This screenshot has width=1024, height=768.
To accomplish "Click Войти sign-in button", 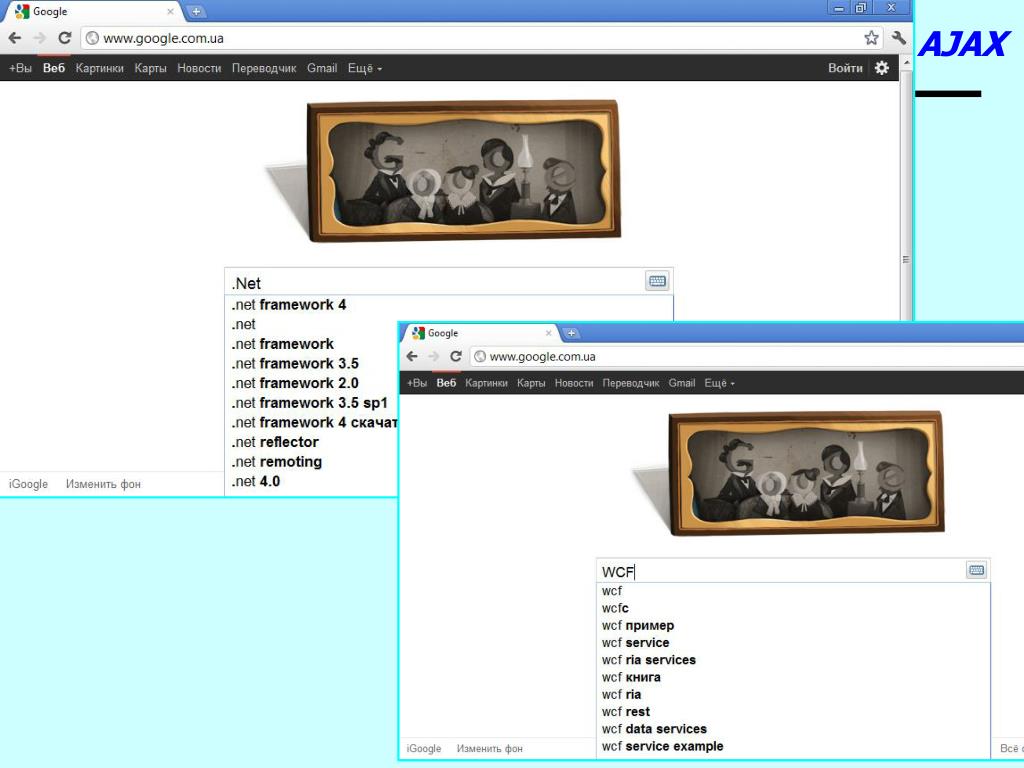I will [845, 68].
